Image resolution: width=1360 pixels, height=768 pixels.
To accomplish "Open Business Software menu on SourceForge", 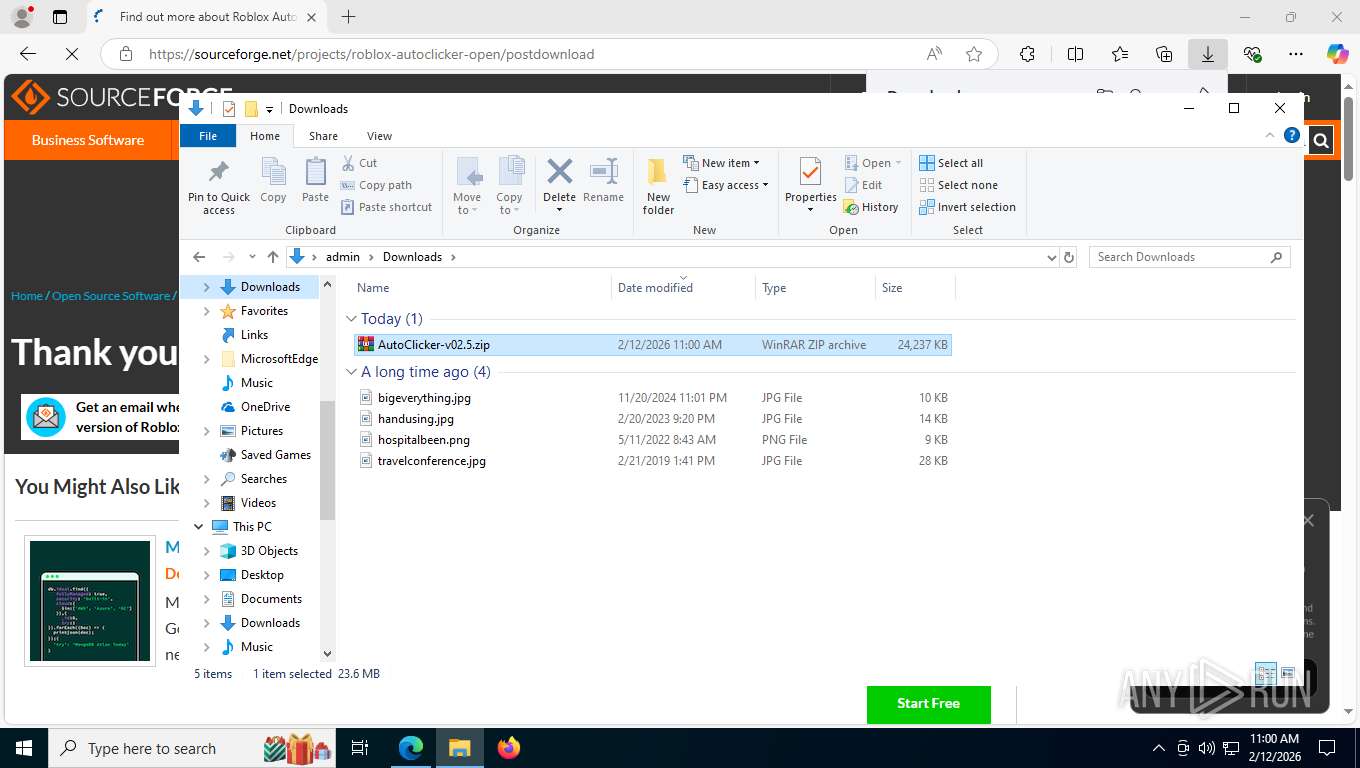I will [x=88, y=140].
